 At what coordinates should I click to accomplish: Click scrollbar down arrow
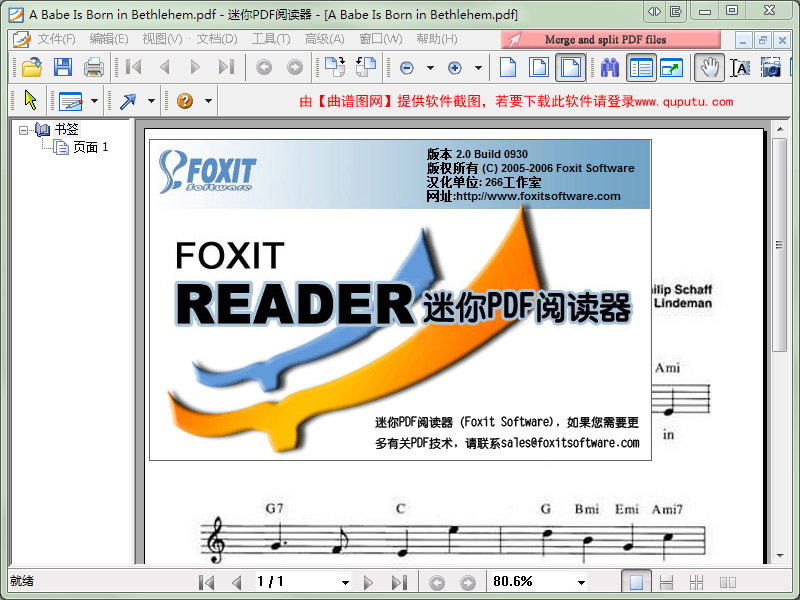tap(780, 555)
